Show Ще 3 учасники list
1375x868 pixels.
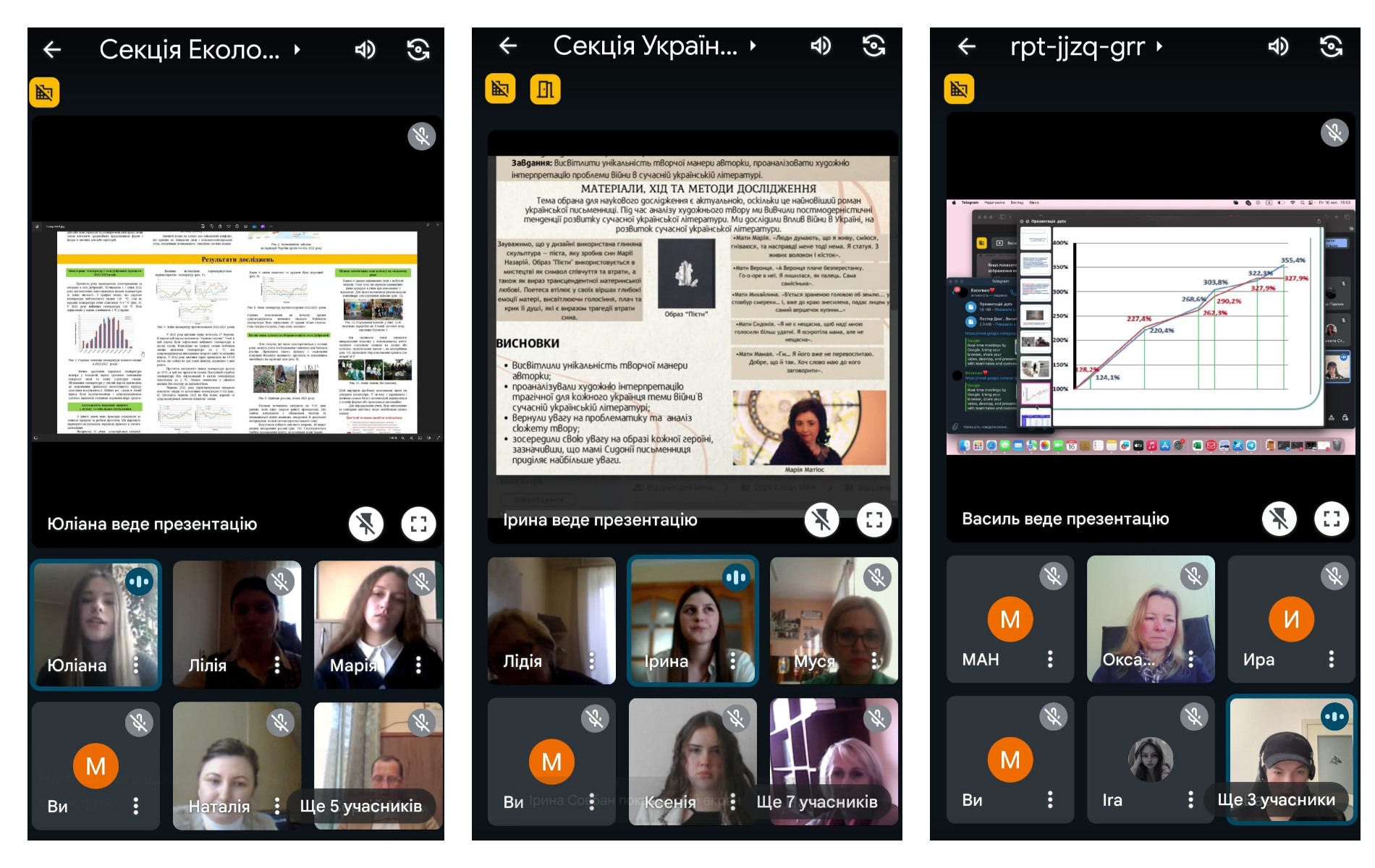click(1277, 799)
